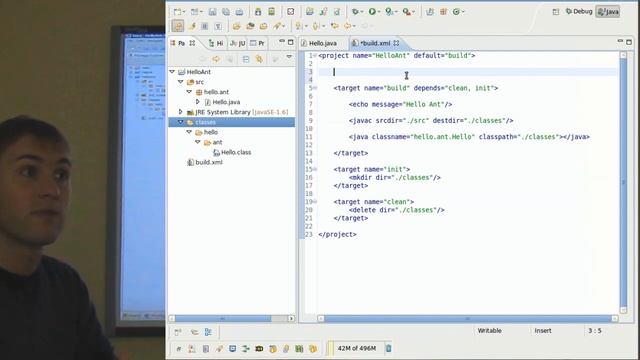Viewport: 640px width, 360px height.
Task: Switch to the Java perspective button
Action: [x=608, y=12]
